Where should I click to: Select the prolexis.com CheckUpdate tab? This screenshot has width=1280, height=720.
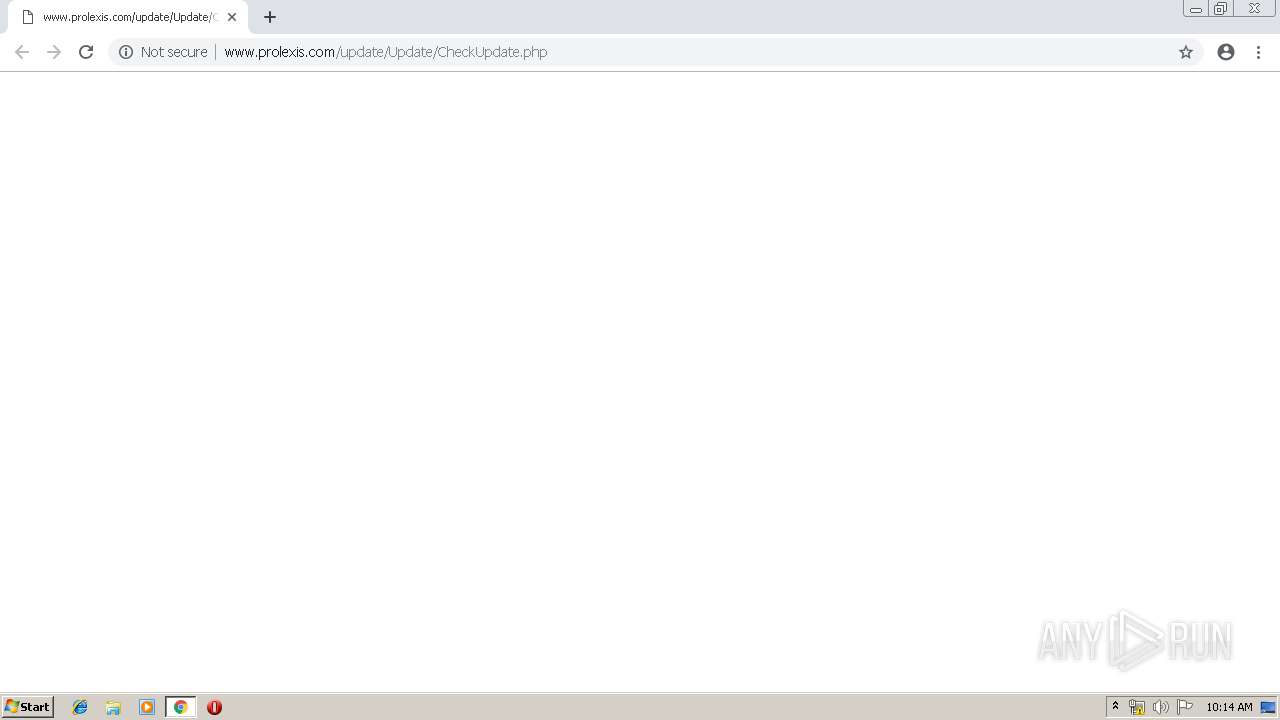click(x=128, y=17)
